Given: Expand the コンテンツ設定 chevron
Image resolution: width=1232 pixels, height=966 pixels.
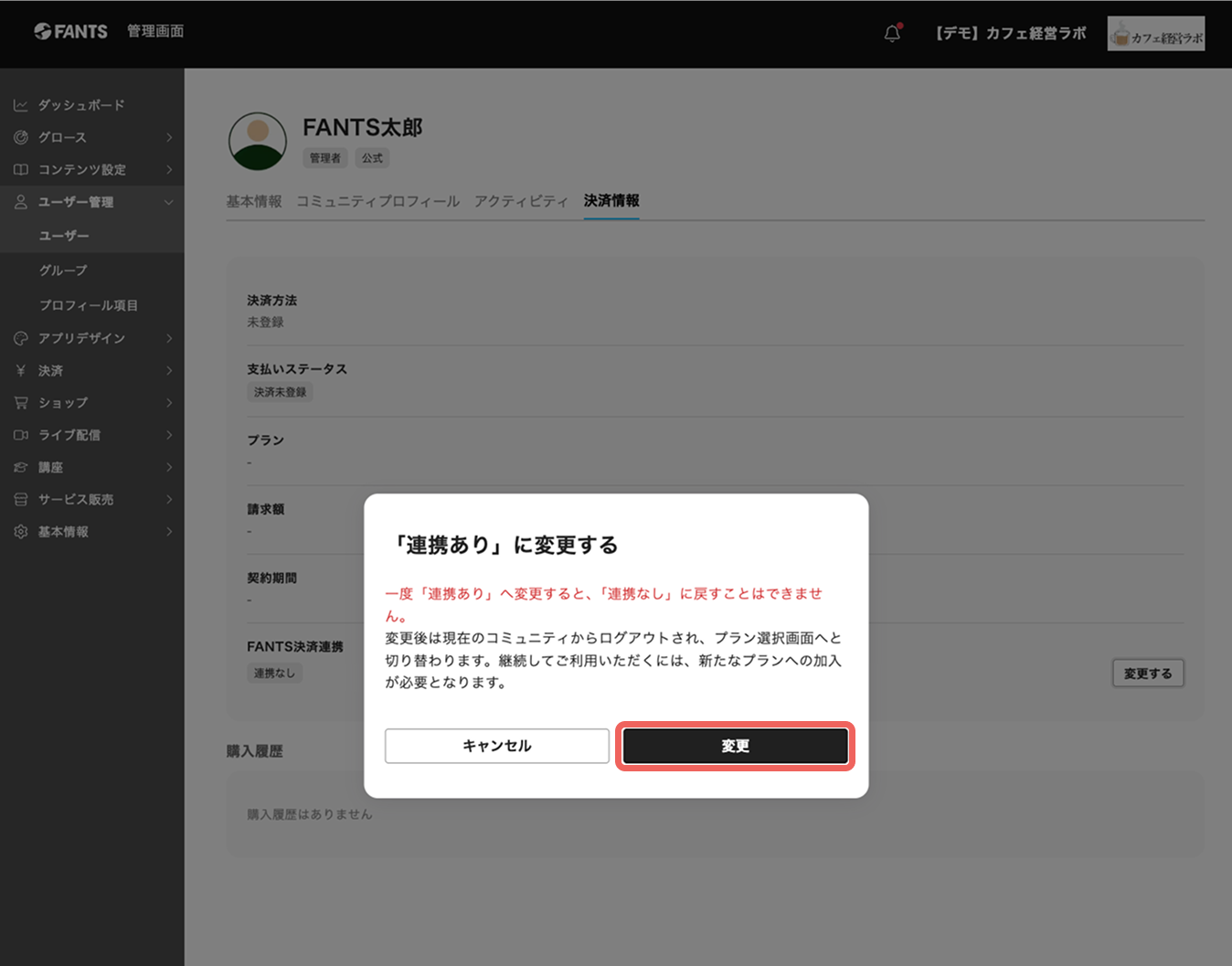Looking at the screenshot, I should [169, 169].
